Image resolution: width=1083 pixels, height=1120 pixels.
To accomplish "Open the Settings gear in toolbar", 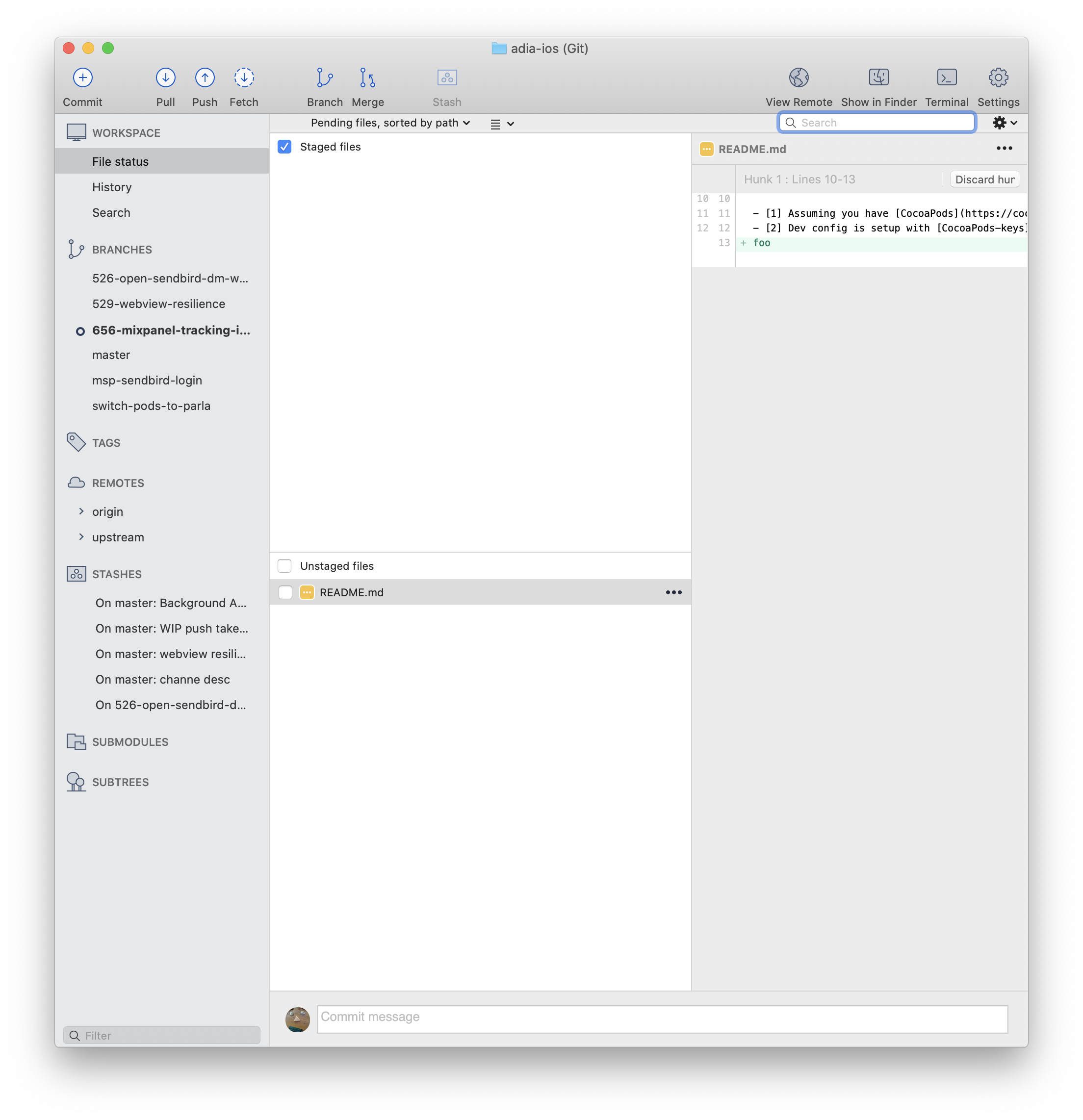I will [x=998, y=77].
